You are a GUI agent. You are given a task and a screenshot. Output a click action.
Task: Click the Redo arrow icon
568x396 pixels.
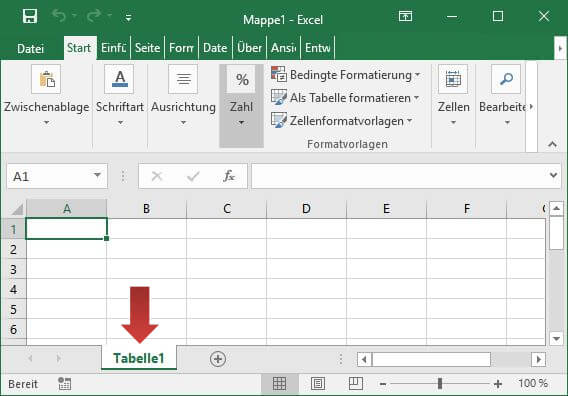point(94,16)
